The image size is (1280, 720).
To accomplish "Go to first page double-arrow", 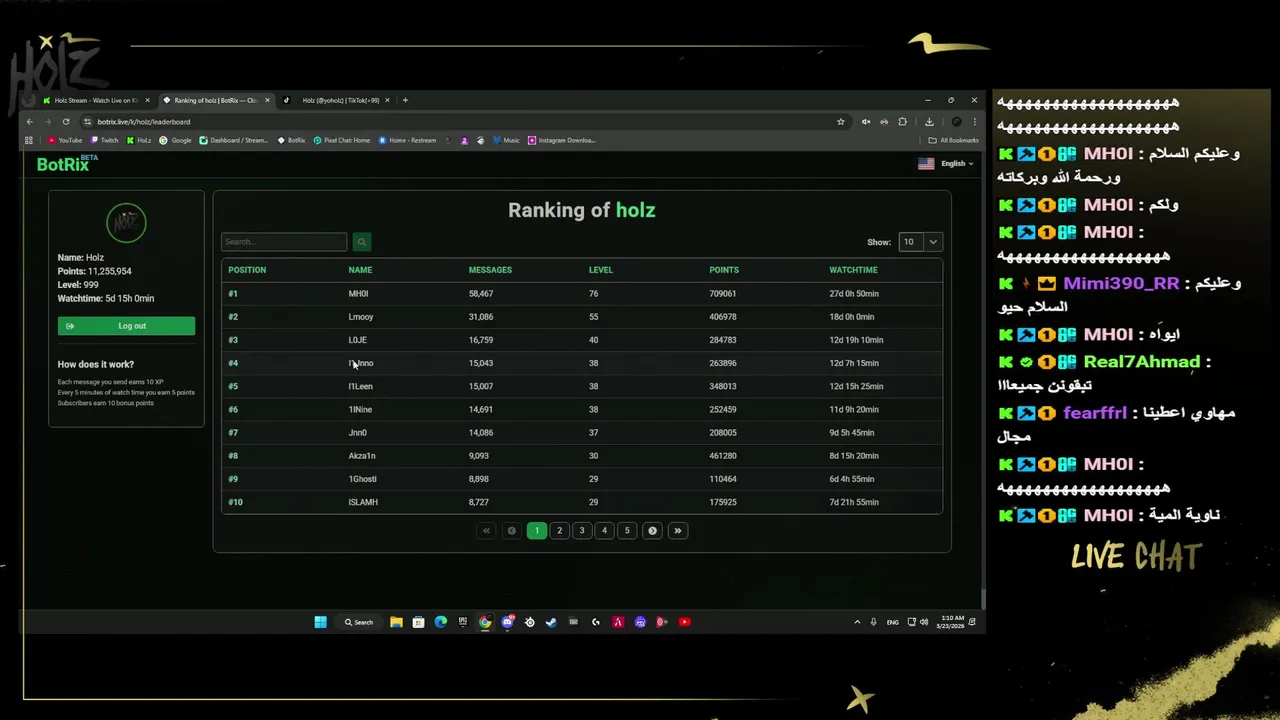I will (x=487, y=531).
